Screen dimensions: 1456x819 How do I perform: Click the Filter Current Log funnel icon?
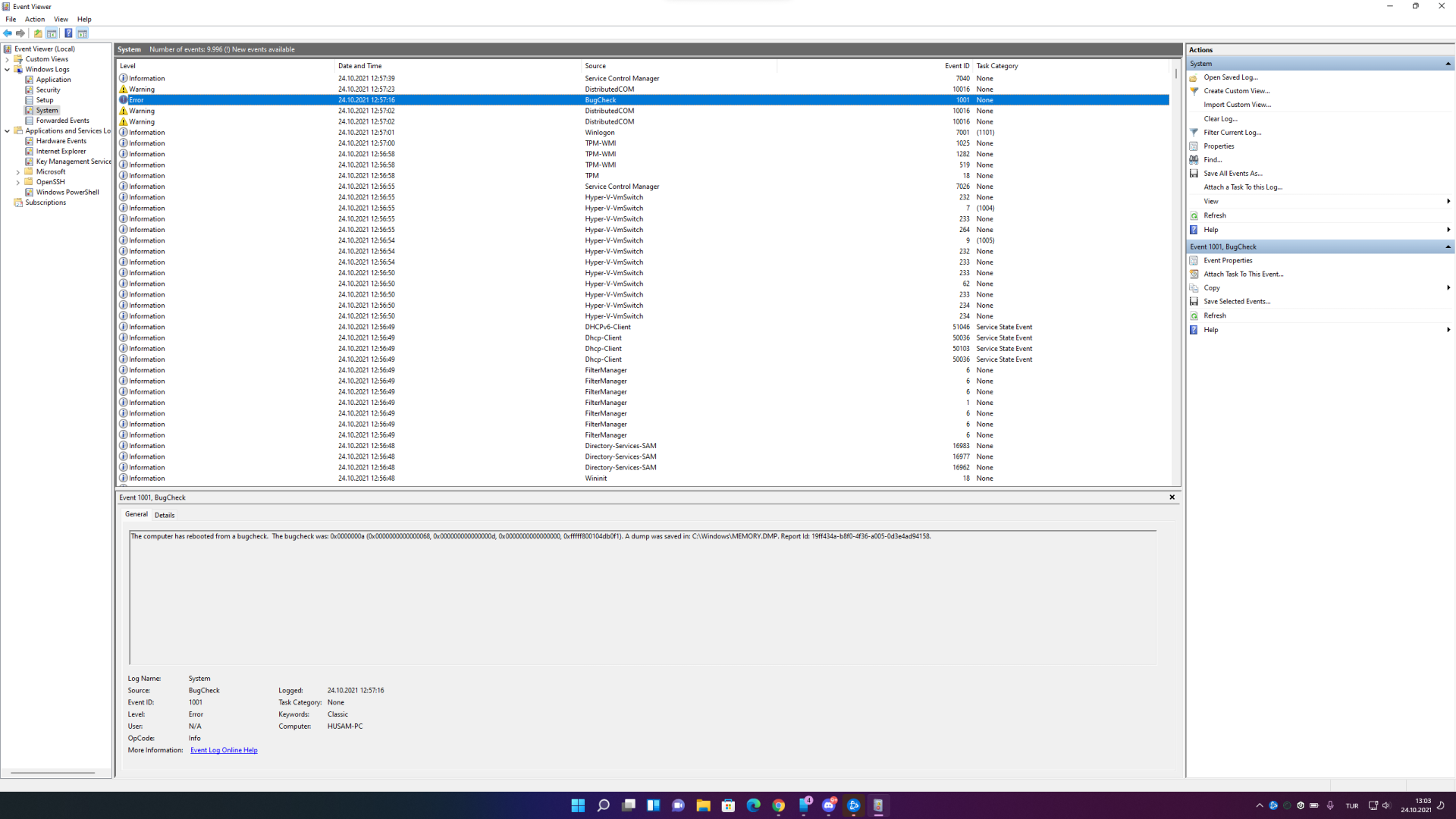point(1194,133)
